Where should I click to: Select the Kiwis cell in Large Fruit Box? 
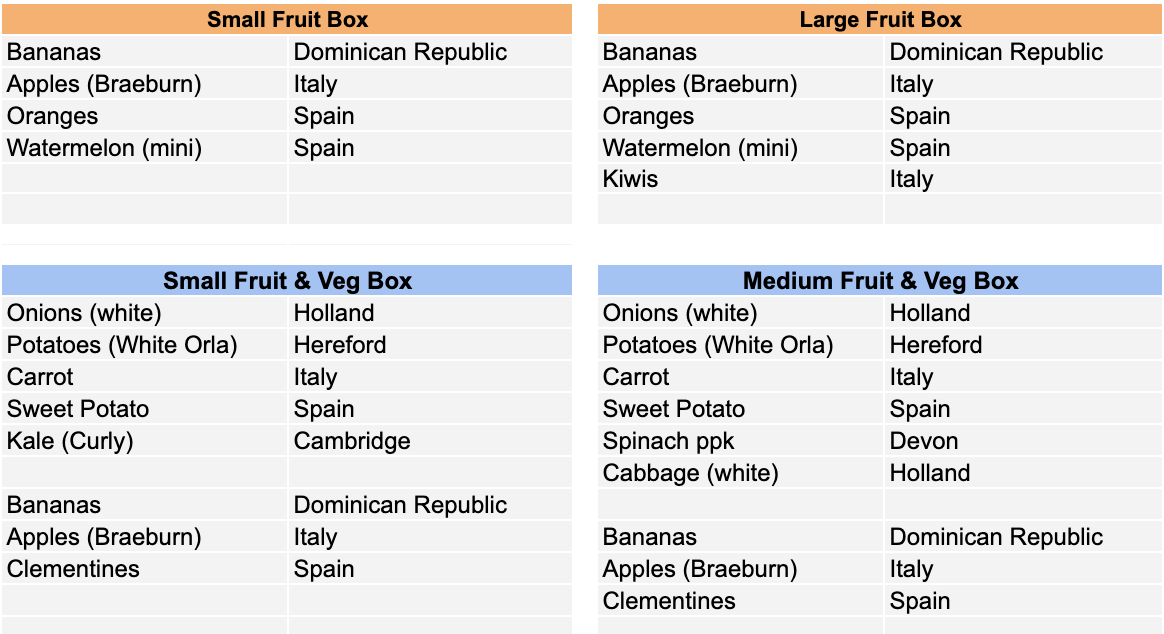(740, 179)
